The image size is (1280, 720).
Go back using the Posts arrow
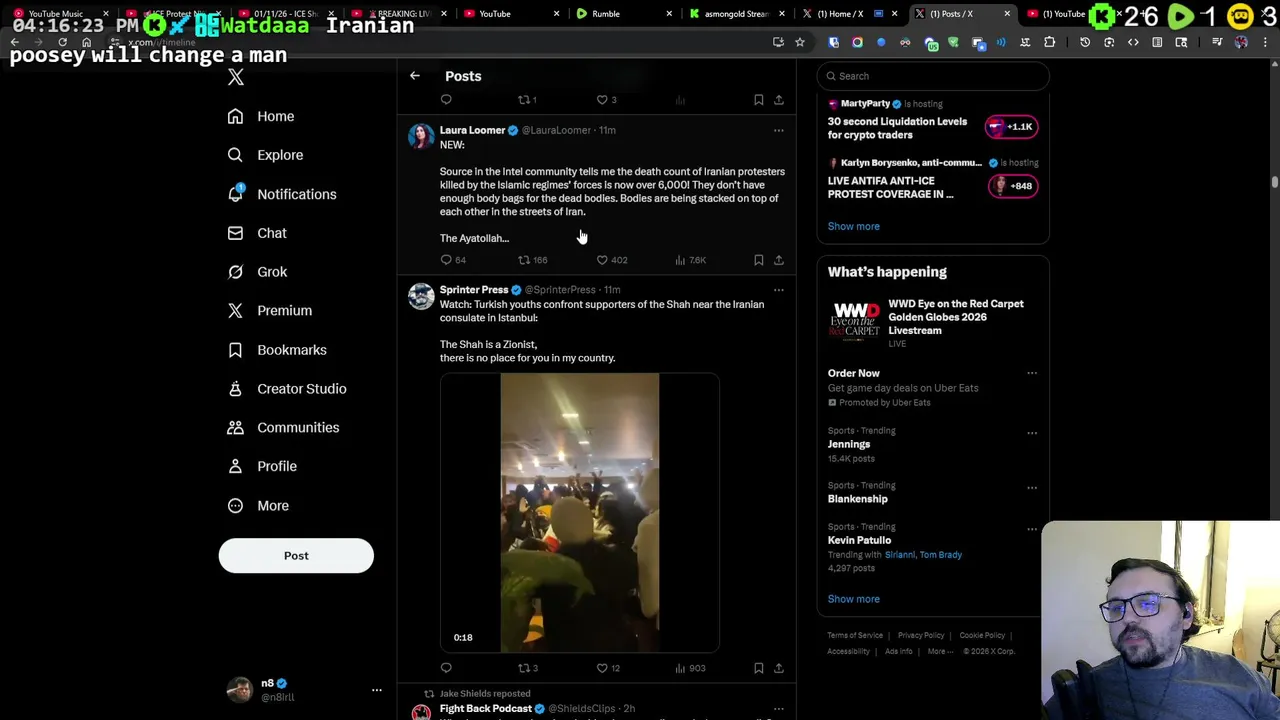pos(415,76)
